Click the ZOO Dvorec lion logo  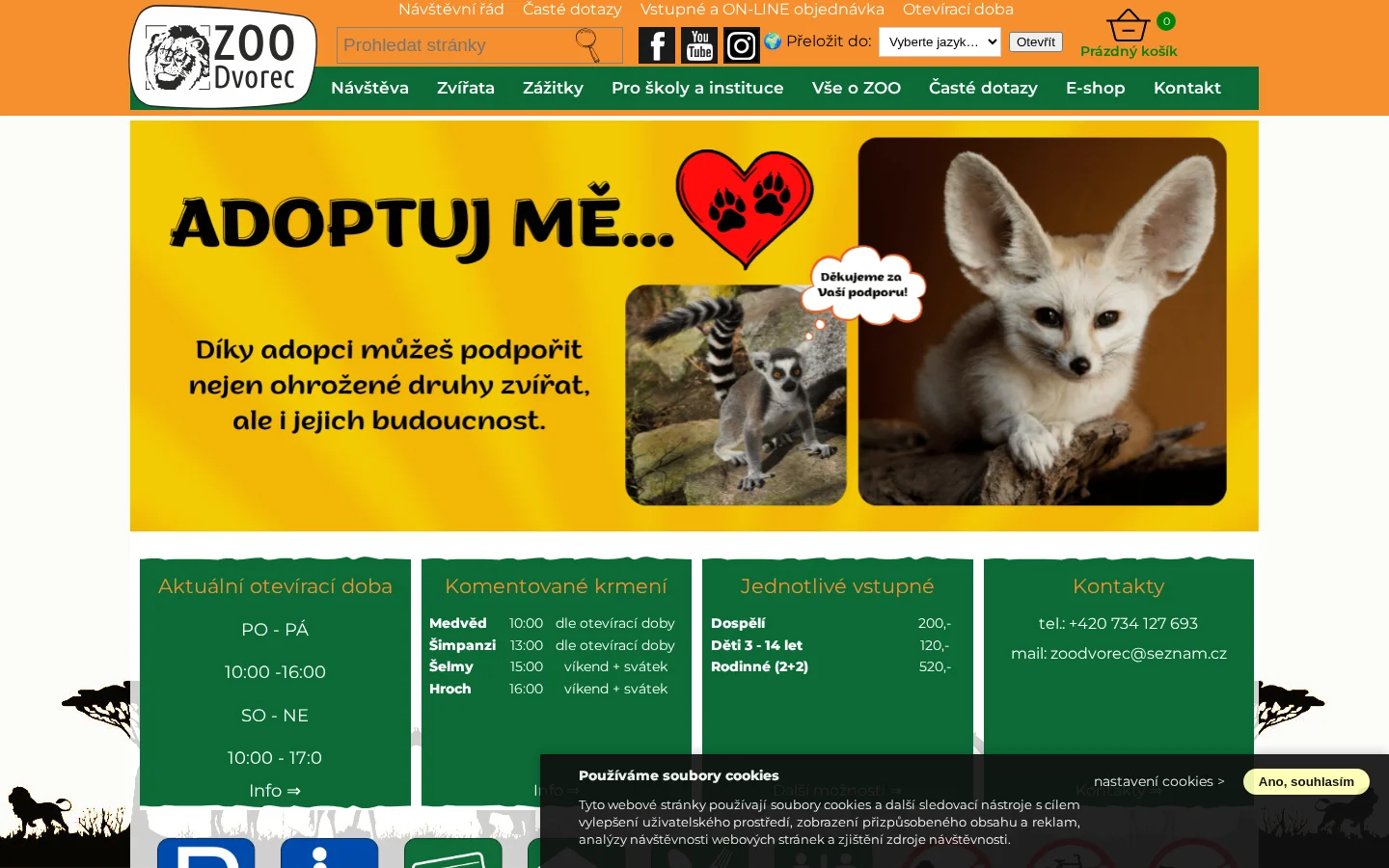point(223,57)
